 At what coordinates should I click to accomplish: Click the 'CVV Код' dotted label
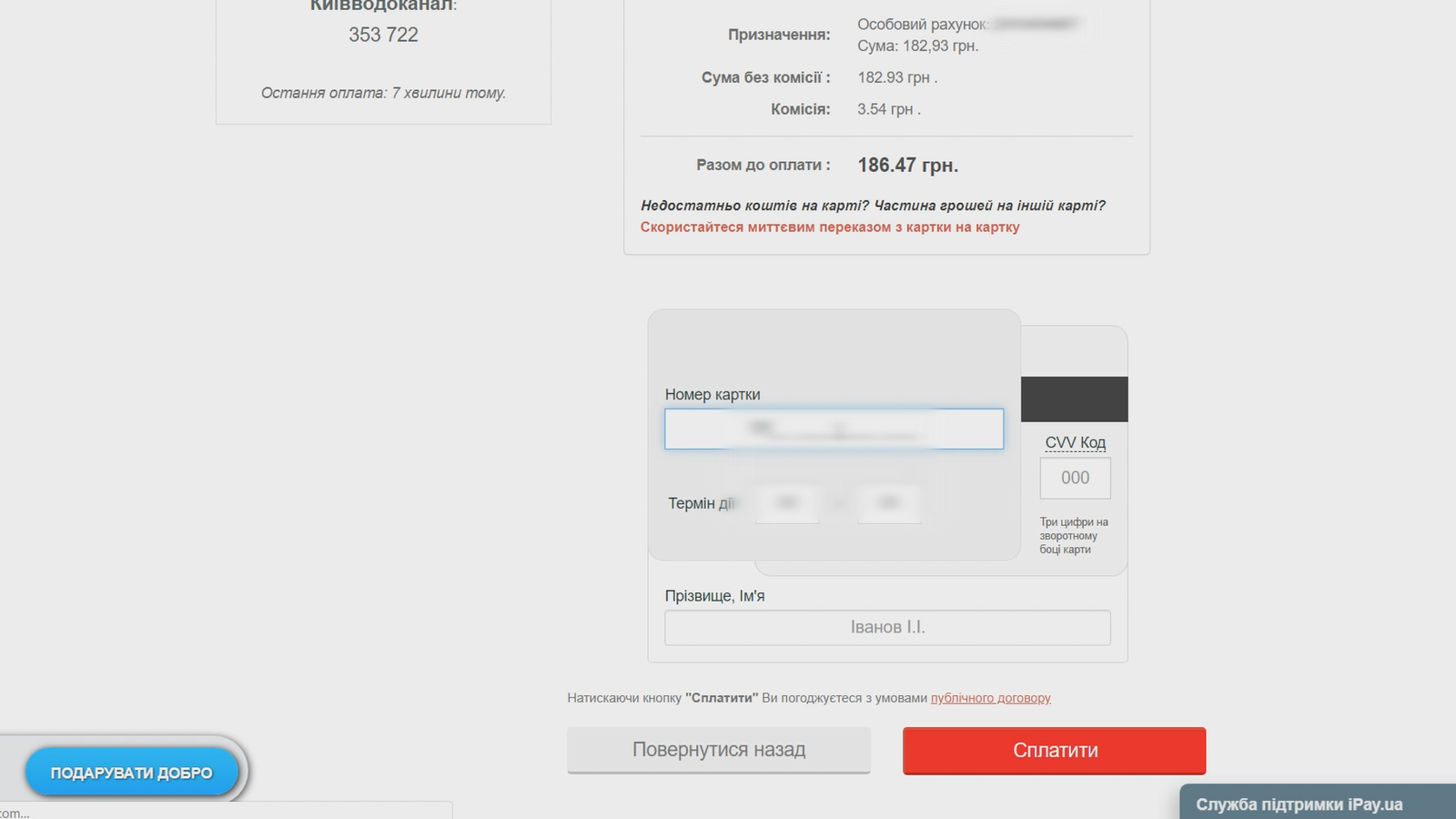(1075, 442)
